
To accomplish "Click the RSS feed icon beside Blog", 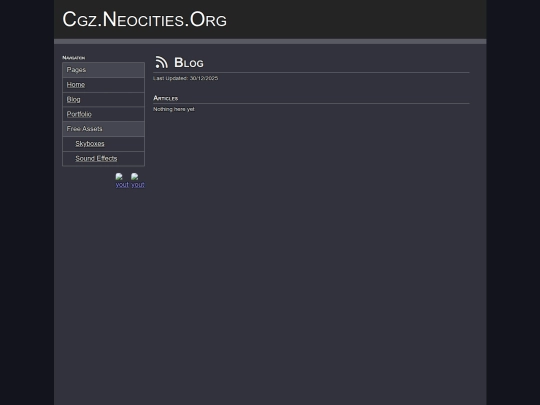I will tap(161, 62).
